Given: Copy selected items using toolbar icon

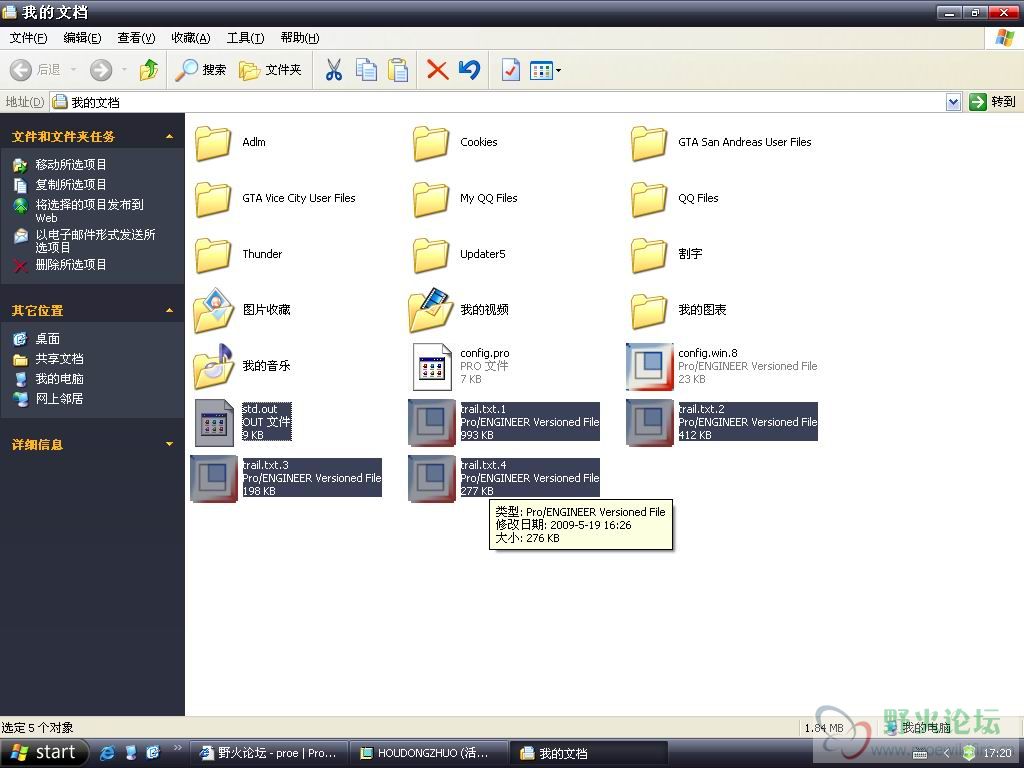Looking at the screenshot, I should (x=366, y=70).
